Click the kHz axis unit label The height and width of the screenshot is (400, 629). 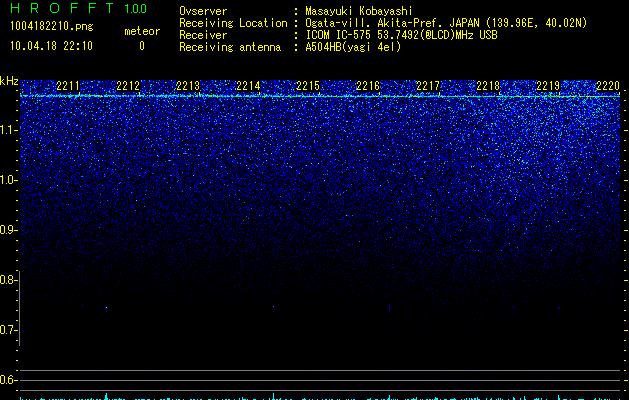(x=9, y=81)
